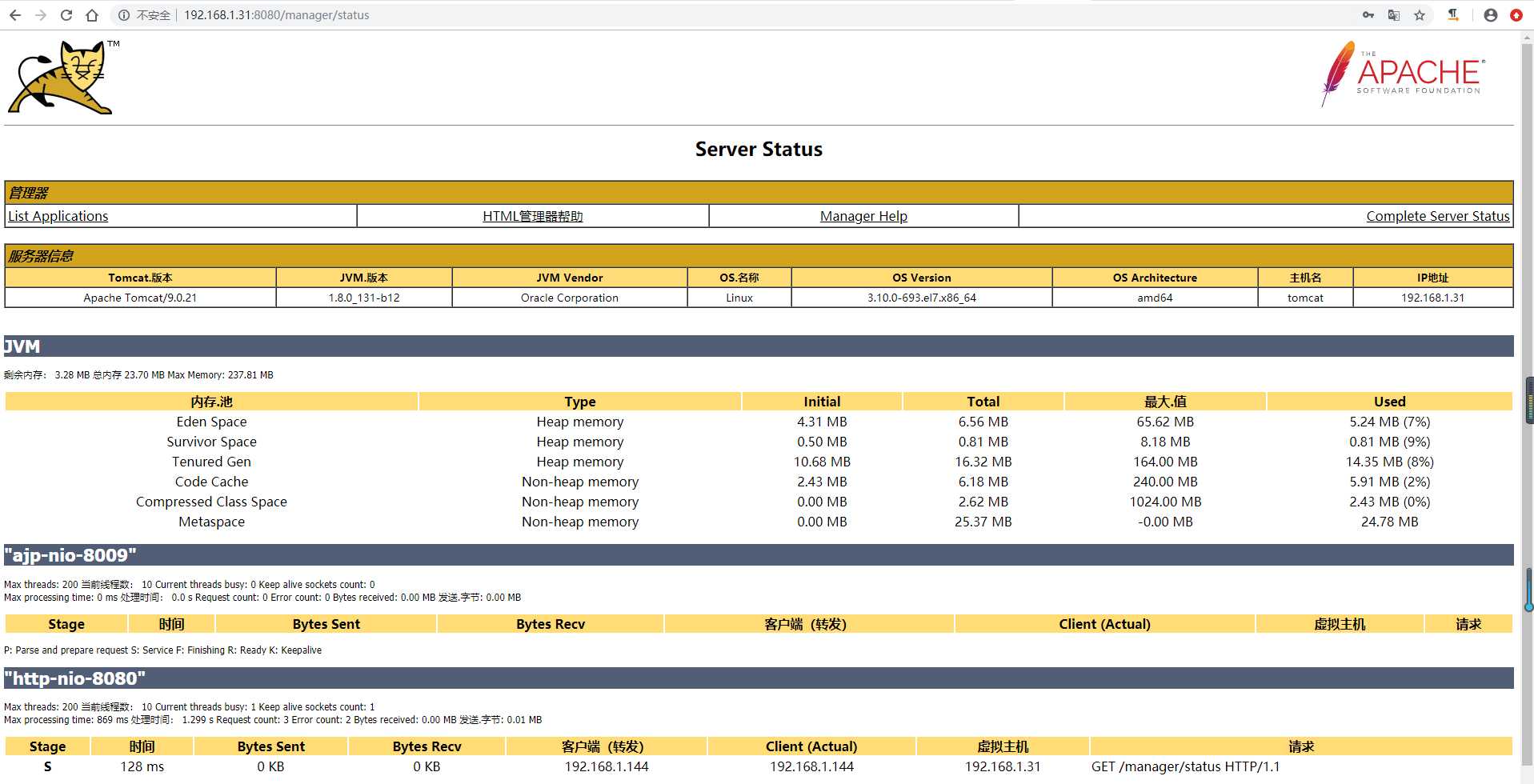Open the user profile avatar icon
Viewport: 1534px width, 784px height.
(1490, 15)
